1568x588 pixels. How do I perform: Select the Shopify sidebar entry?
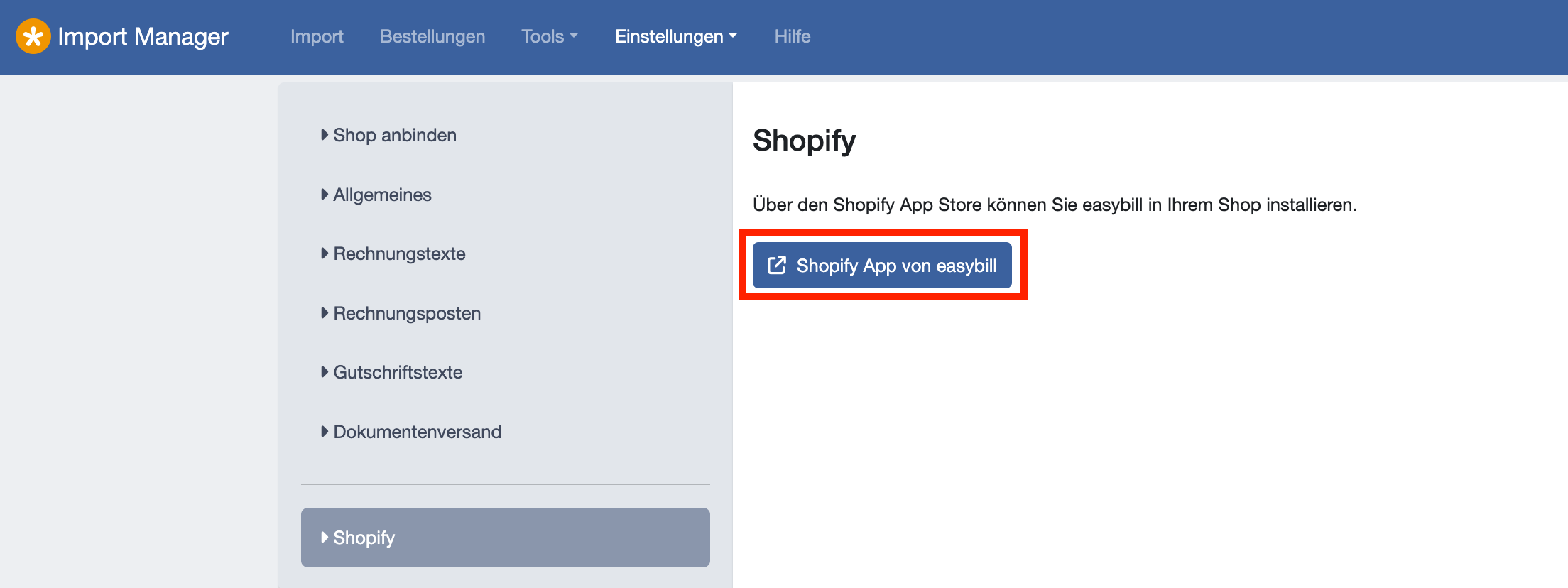point(506,538)
